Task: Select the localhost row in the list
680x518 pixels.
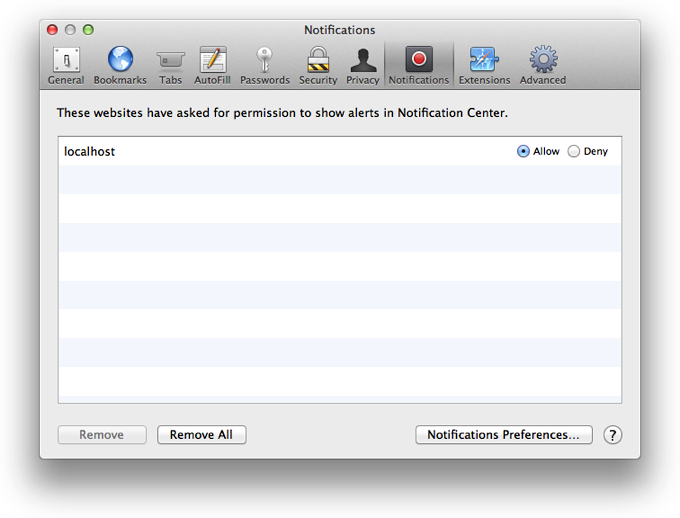Action: point(250,152)
